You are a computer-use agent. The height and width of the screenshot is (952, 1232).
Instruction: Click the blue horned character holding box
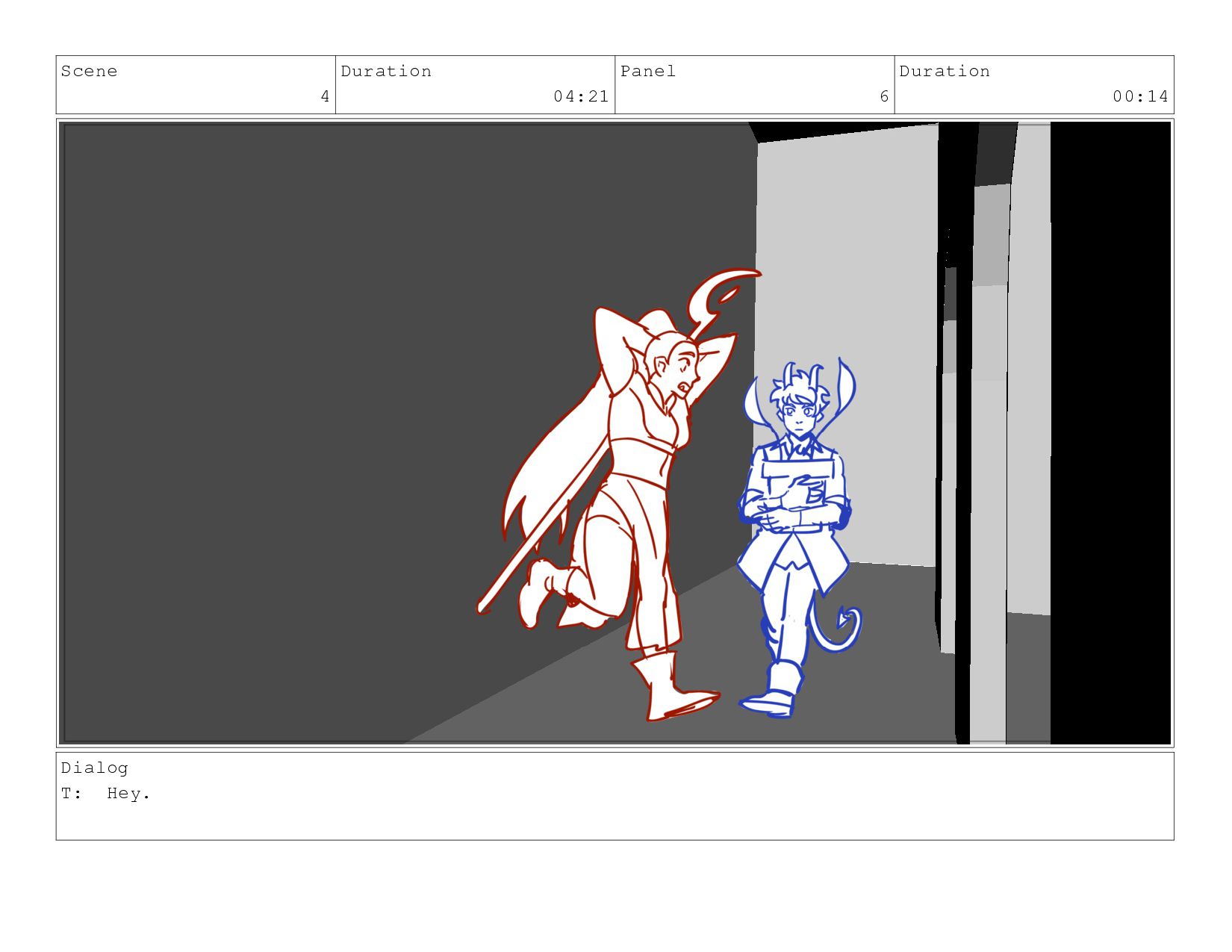point(800,538)
